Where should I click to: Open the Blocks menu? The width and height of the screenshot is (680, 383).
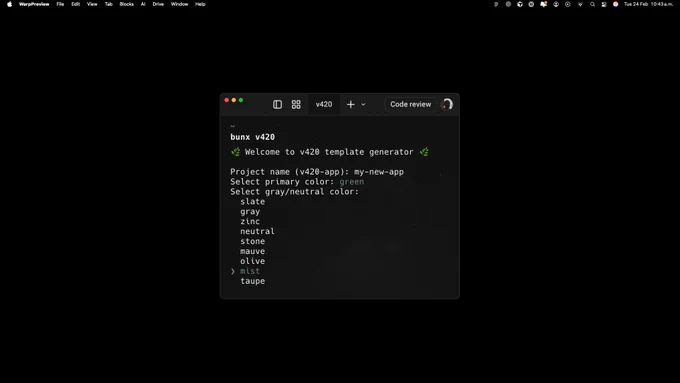127,4
